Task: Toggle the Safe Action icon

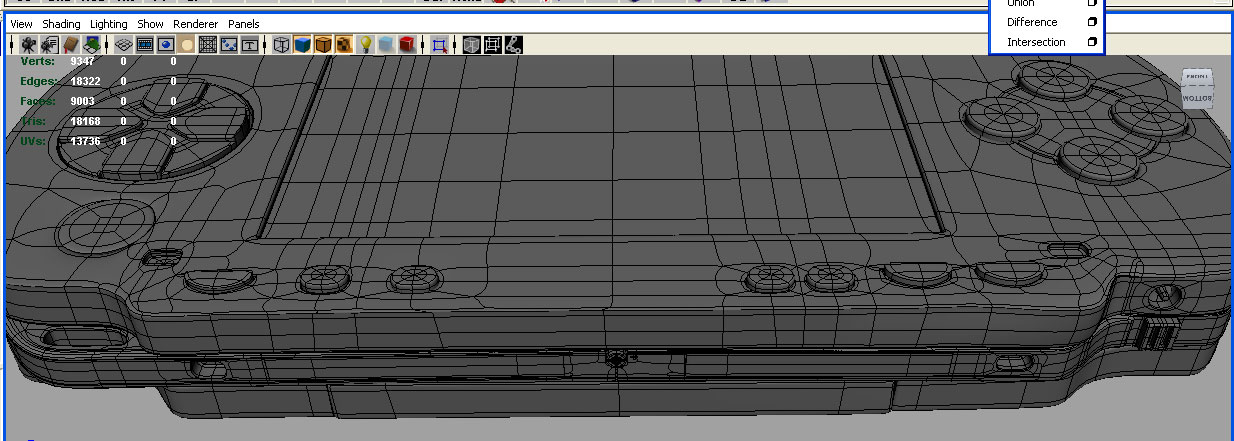Action: click(x=228, y=45)
